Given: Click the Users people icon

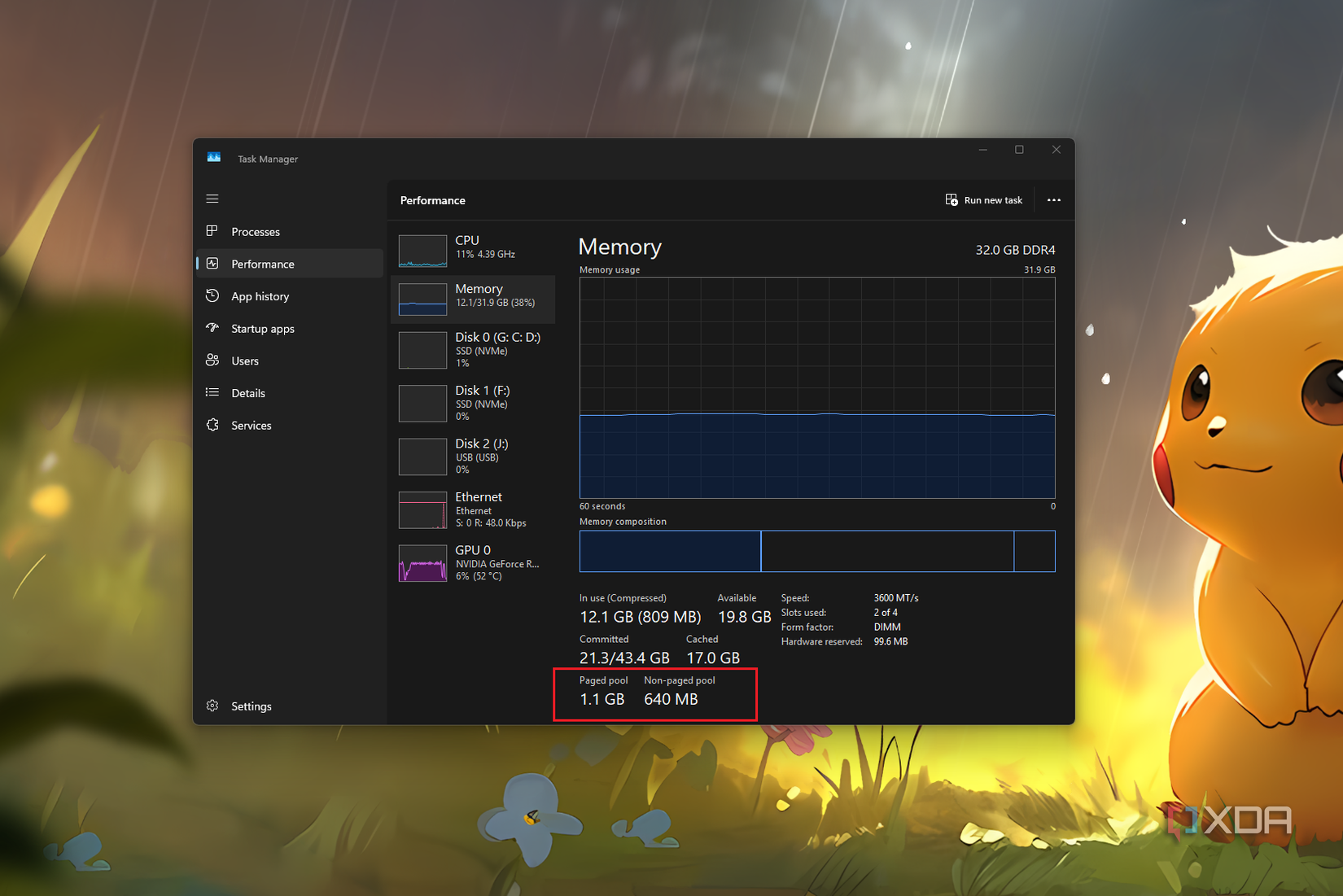Looking at the screenshot, I should 212,361.
